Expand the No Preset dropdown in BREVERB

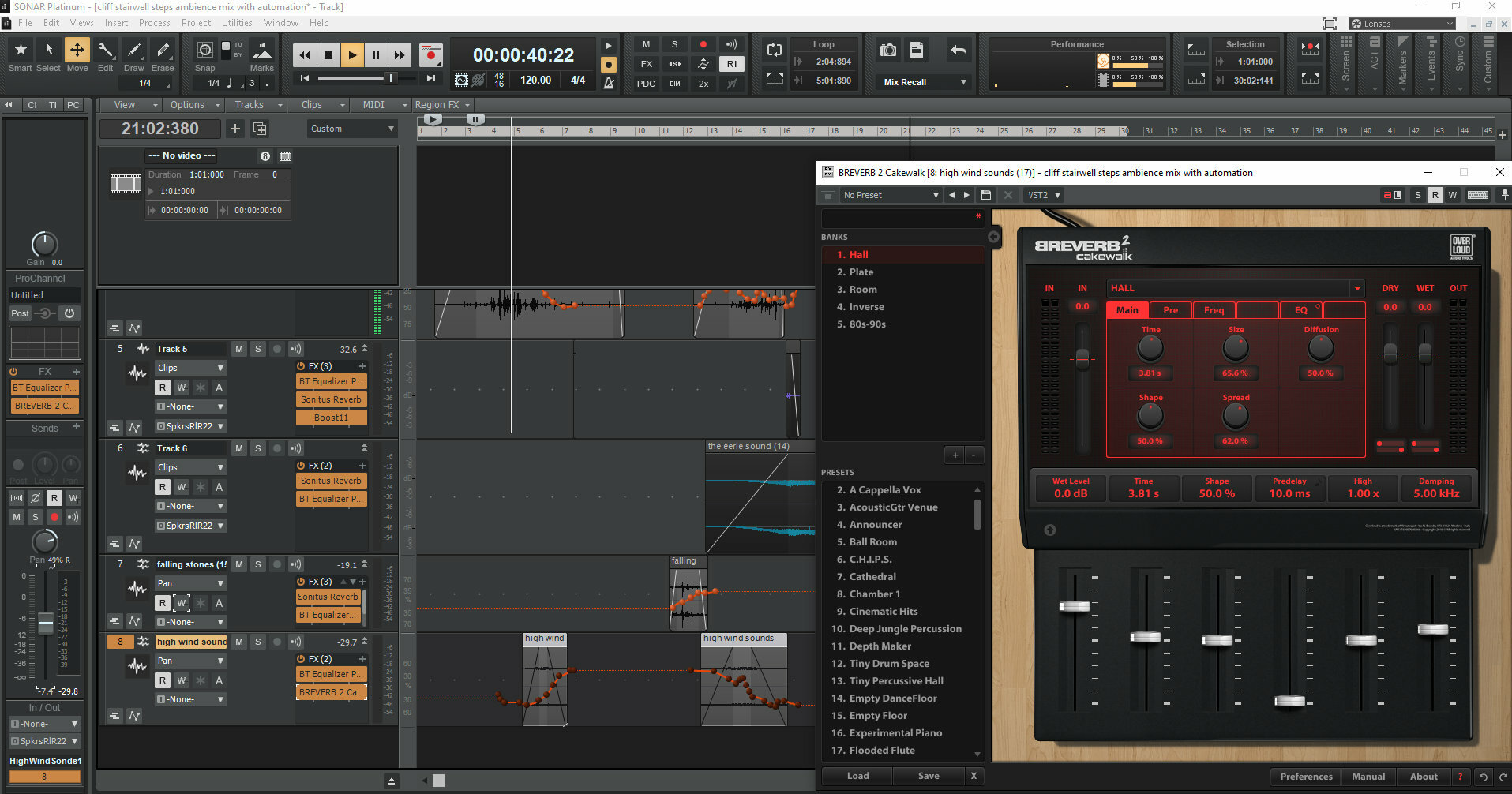890,195
